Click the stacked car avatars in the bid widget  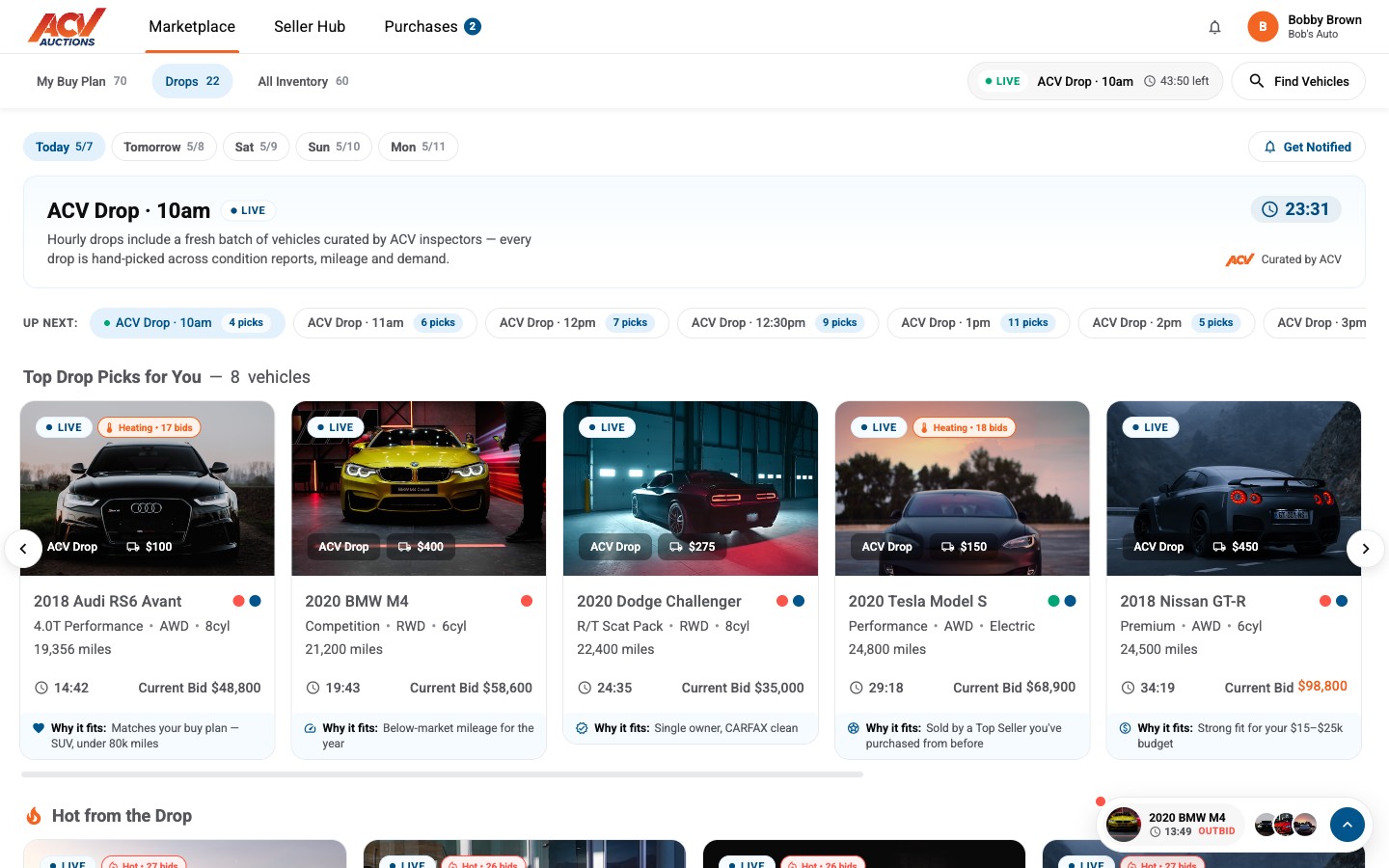pyautogui.click(x=1286, y=825)
